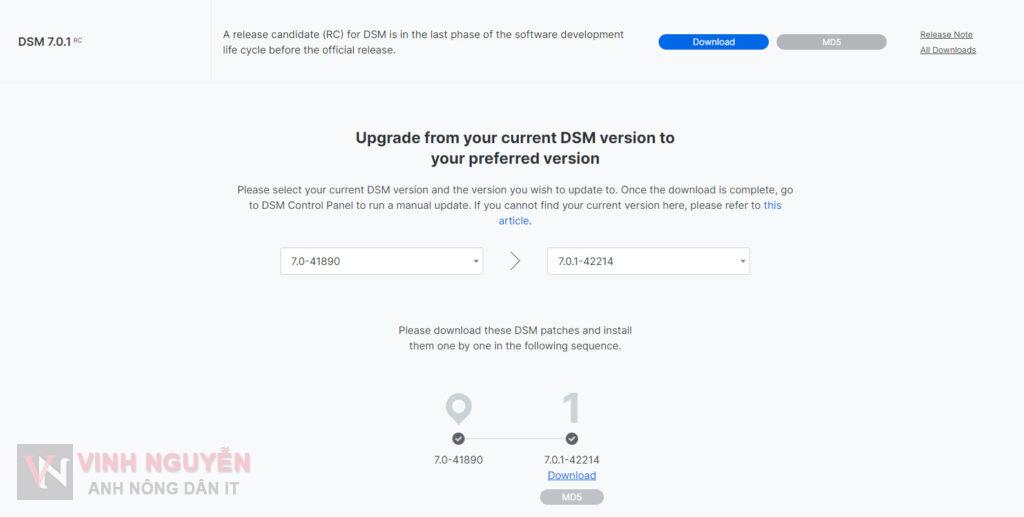1024x517 pixels.
Task: Open the target version 7.0.1-42214 dropdown
Action: tap(648, 261)
